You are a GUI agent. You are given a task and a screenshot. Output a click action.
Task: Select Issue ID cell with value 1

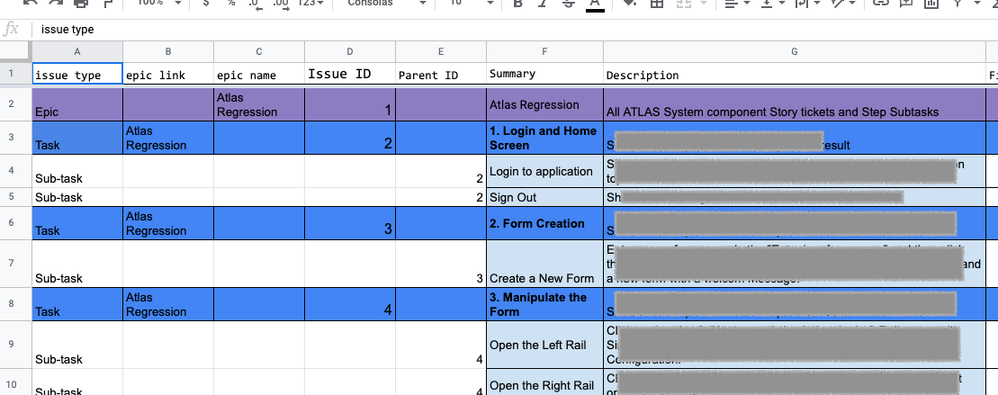pos(350,104)
